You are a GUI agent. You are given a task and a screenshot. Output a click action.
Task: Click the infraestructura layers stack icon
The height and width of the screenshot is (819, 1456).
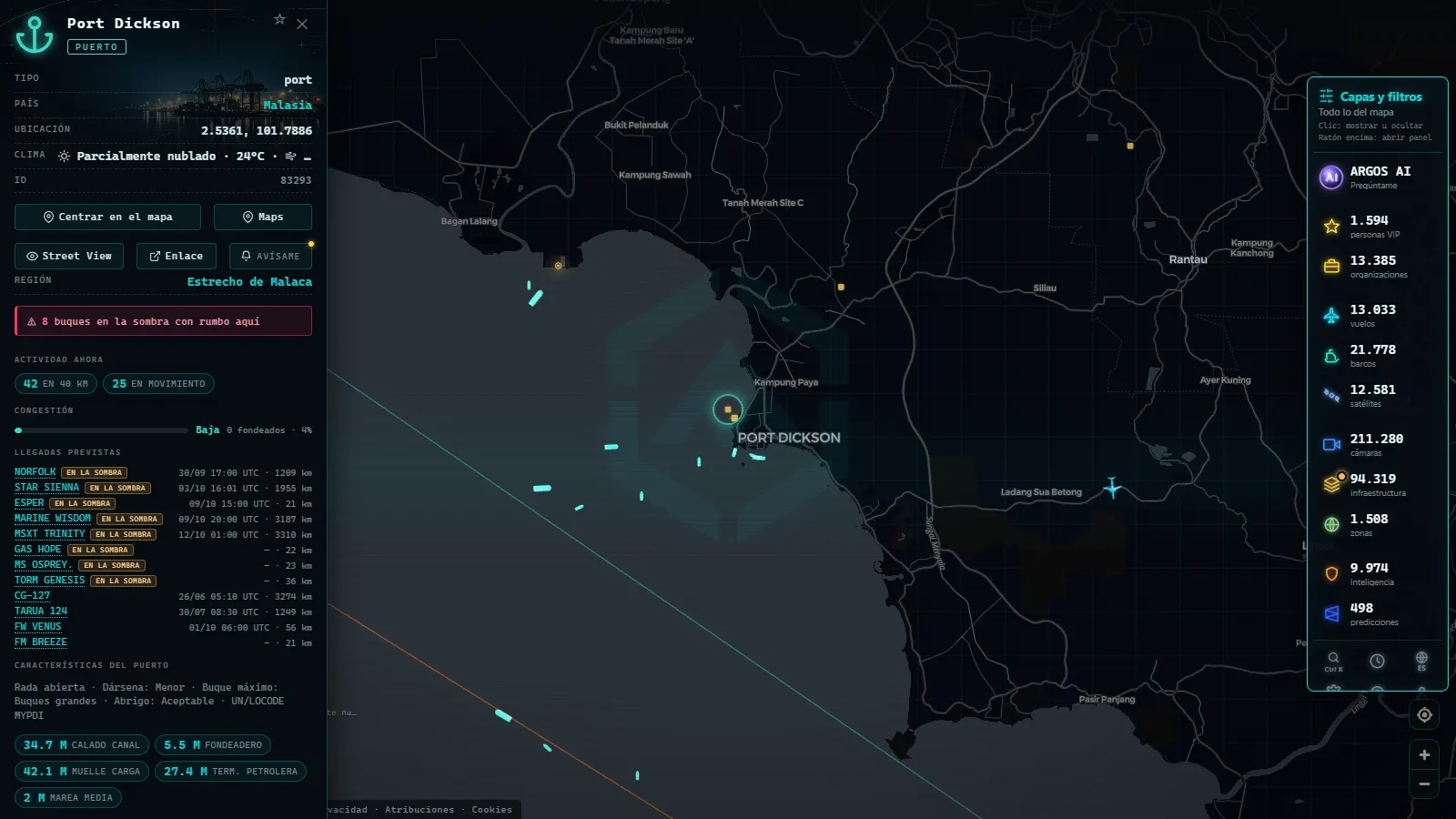[1331, 484]
